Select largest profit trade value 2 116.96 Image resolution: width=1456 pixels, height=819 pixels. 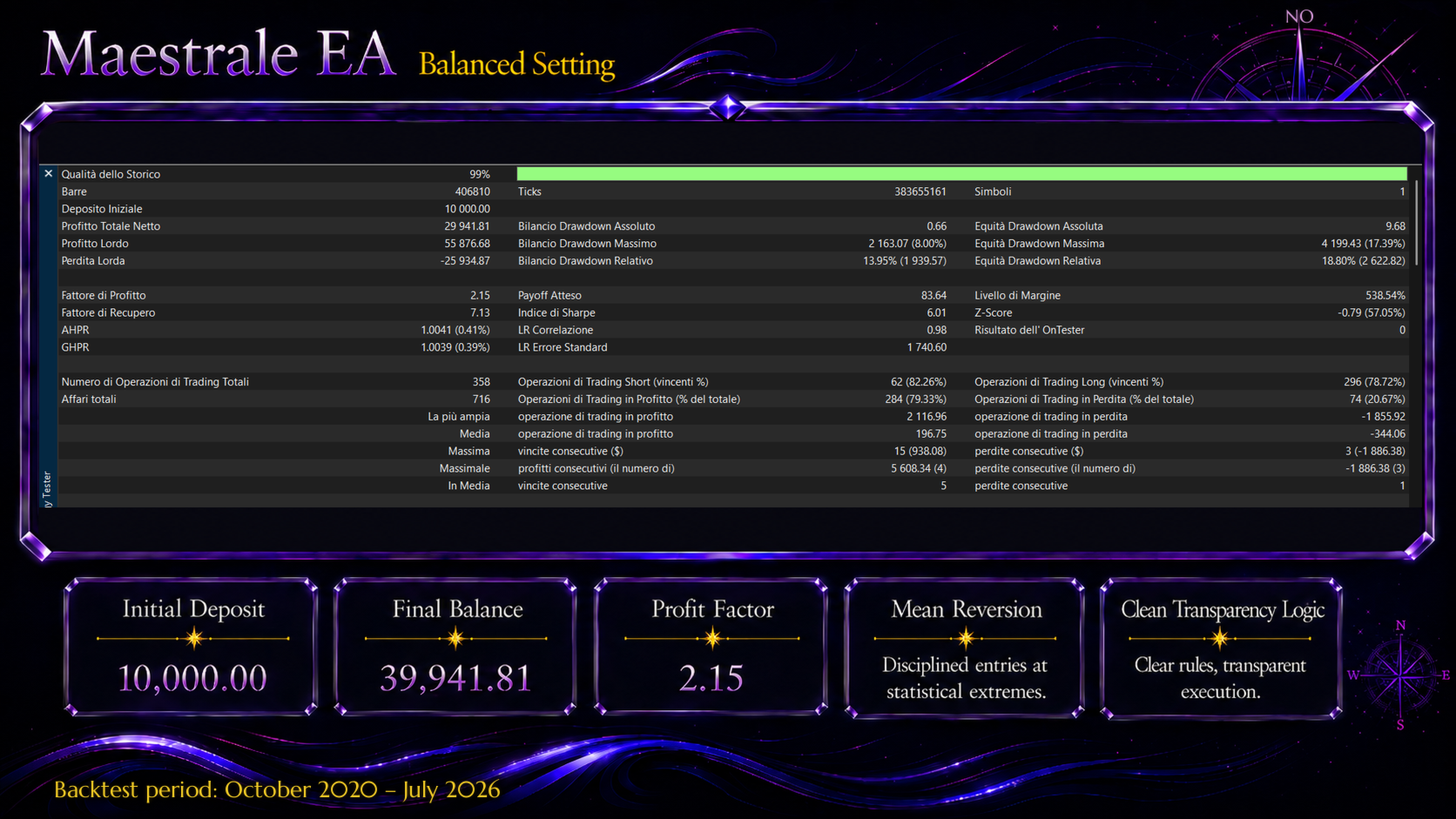click(x=927, y=417)
